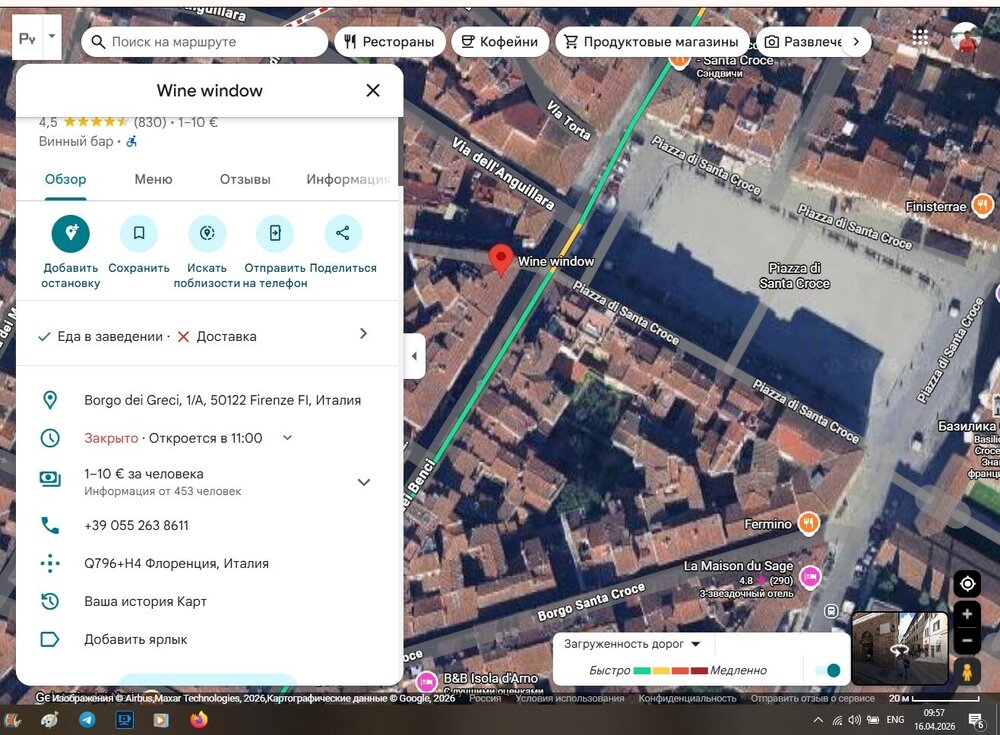Click the 'Искать поблизости' nearby search icon
1000x735 pixels.
click(207, 233)
